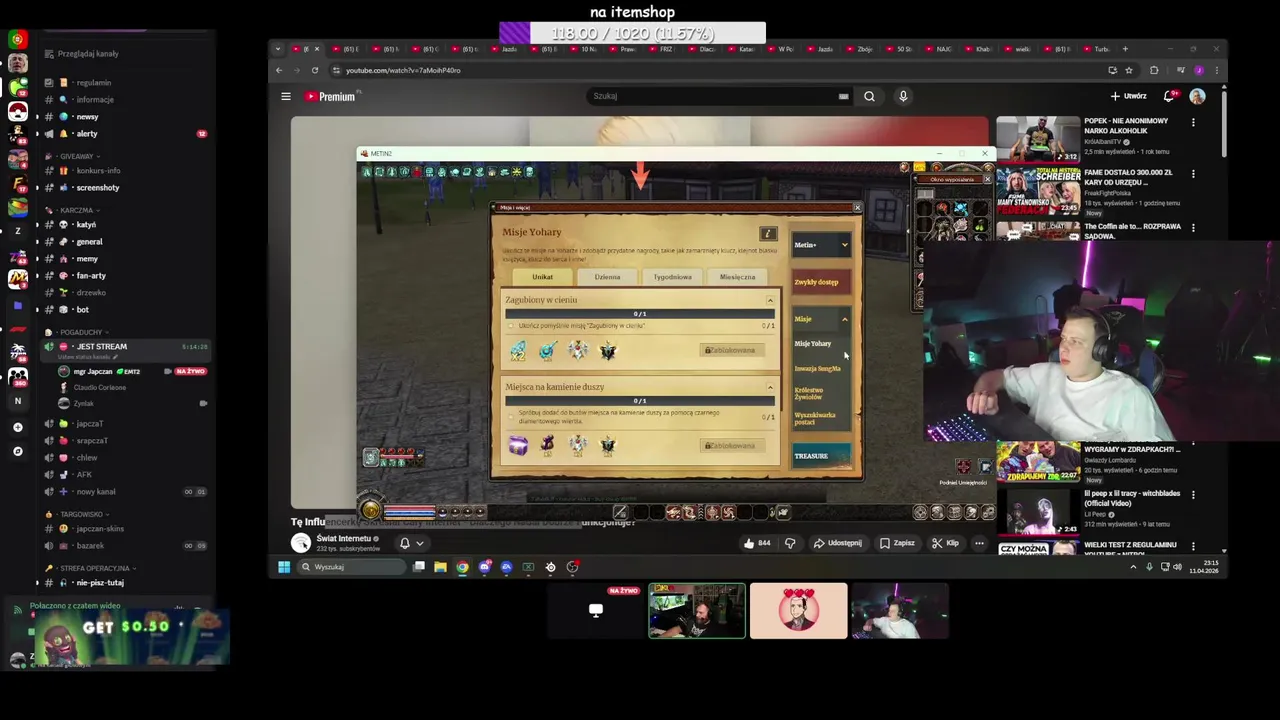Screen dimensions: 1280x720
Task: Open the Przeglądaj kanały entry
Action: (88, 54)
